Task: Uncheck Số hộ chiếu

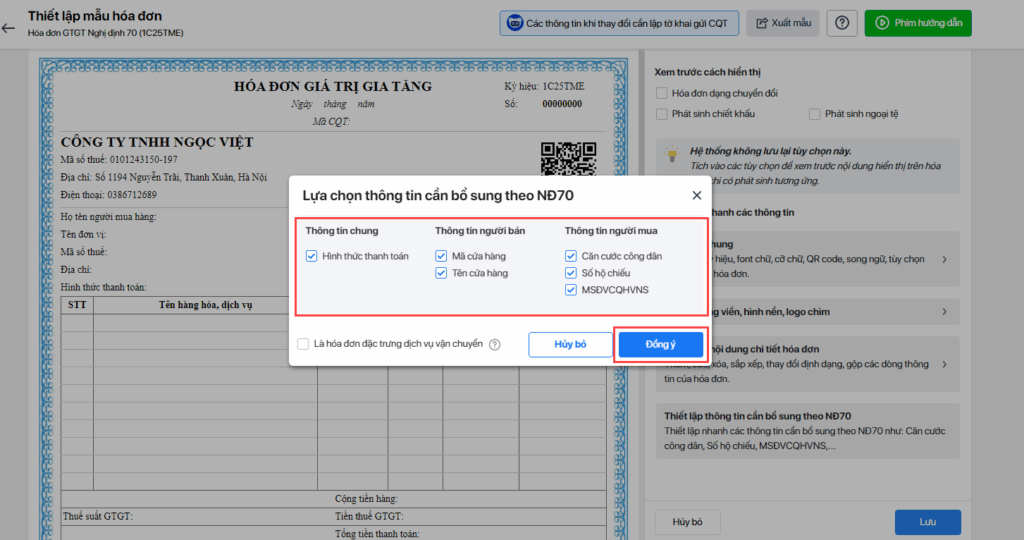Action: click(x=571, y=273)
